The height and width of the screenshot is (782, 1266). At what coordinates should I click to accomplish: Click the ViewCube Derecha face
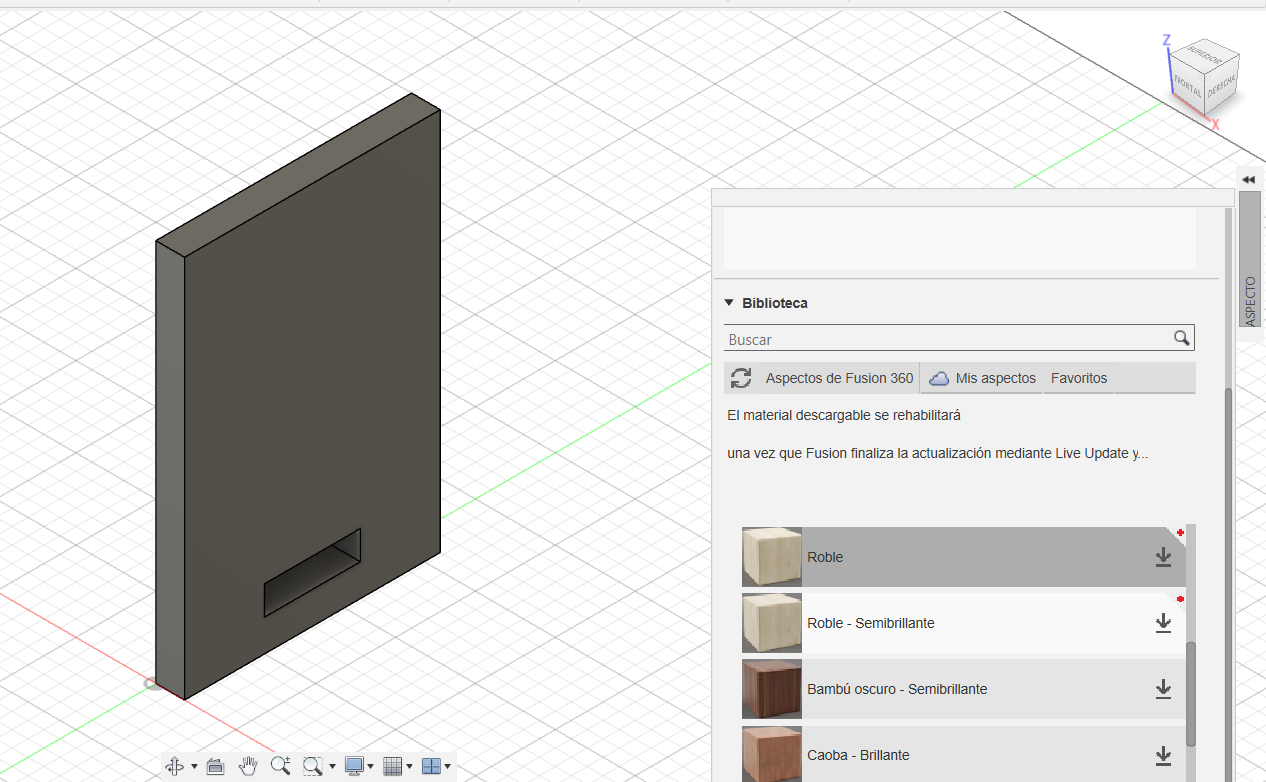[x=1222, y=84]
